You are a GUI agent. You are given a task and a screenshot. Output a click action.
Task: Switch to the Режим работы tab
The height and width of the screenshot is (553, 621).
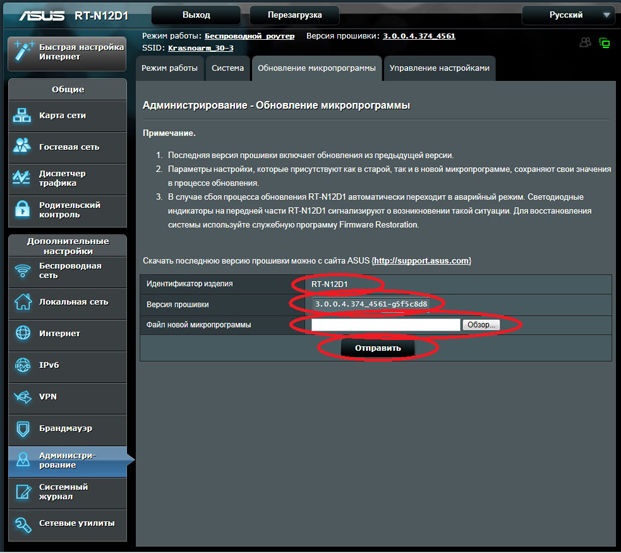170,68
